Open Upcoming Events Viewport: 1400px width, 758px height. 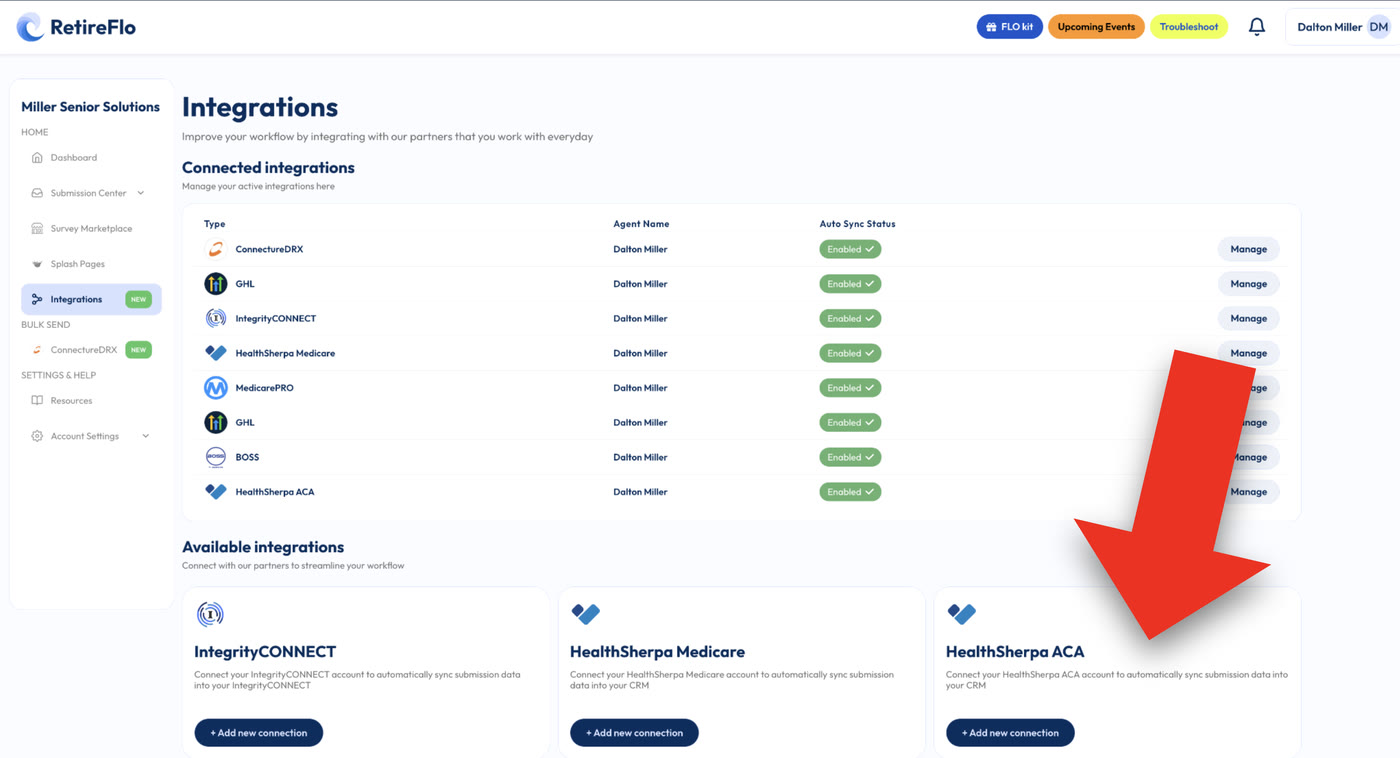coord(1096,27)
